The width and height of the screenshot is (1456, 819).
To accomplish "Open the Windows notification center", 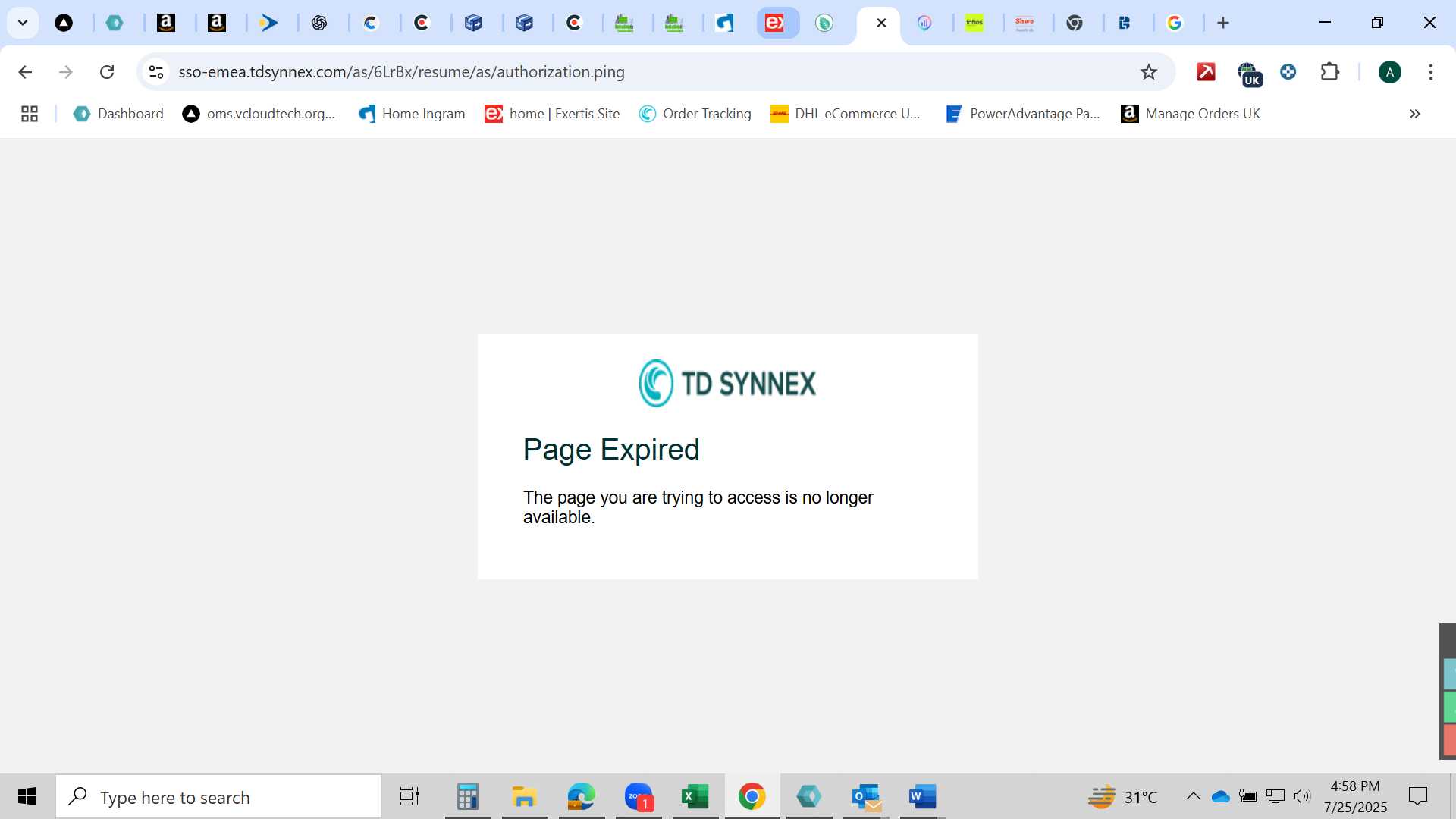I will point(1418,797).
